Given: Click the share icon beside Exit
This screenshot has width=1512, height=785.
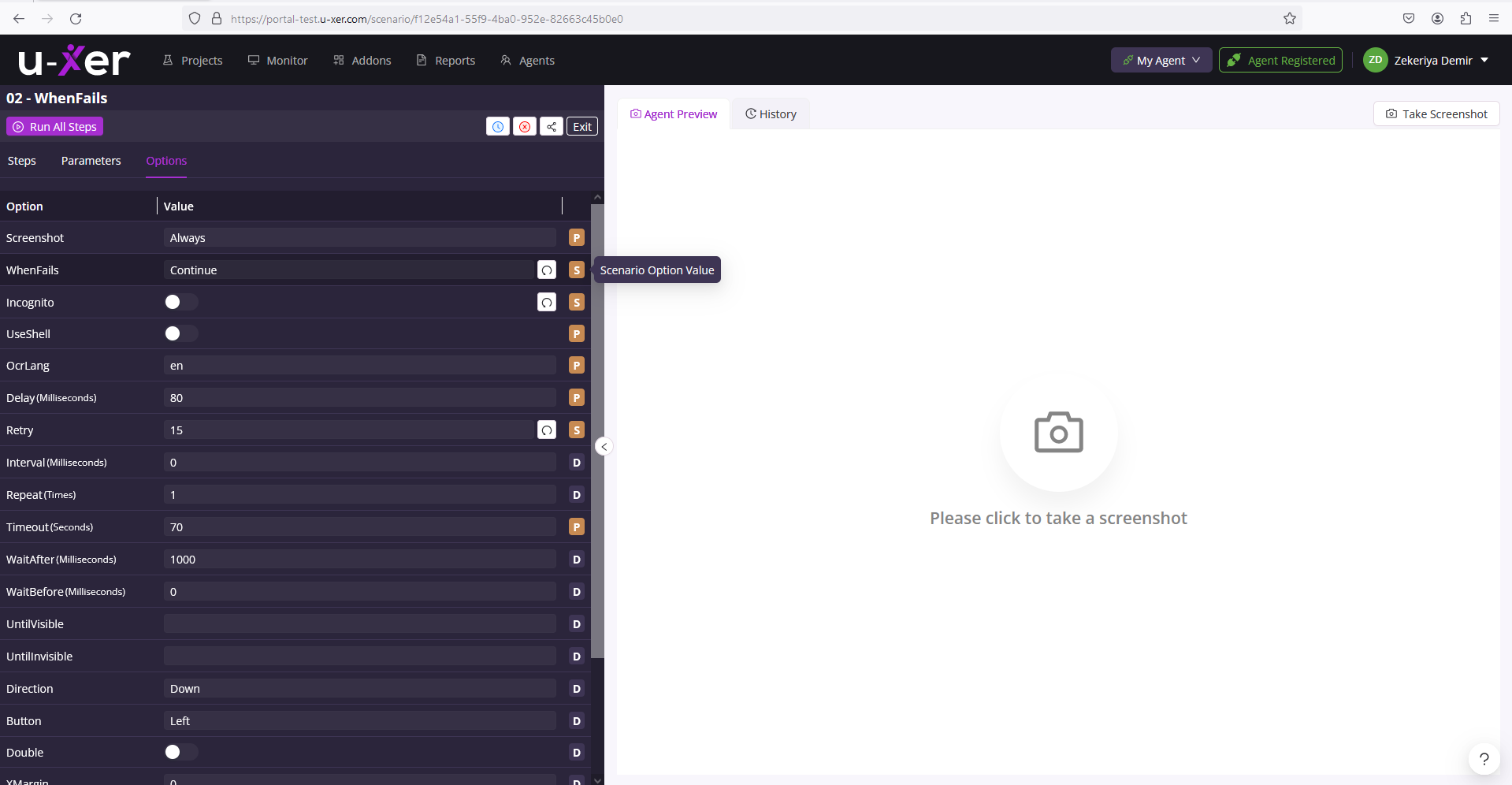Looking at the screenshot, I should click(552, 127).
